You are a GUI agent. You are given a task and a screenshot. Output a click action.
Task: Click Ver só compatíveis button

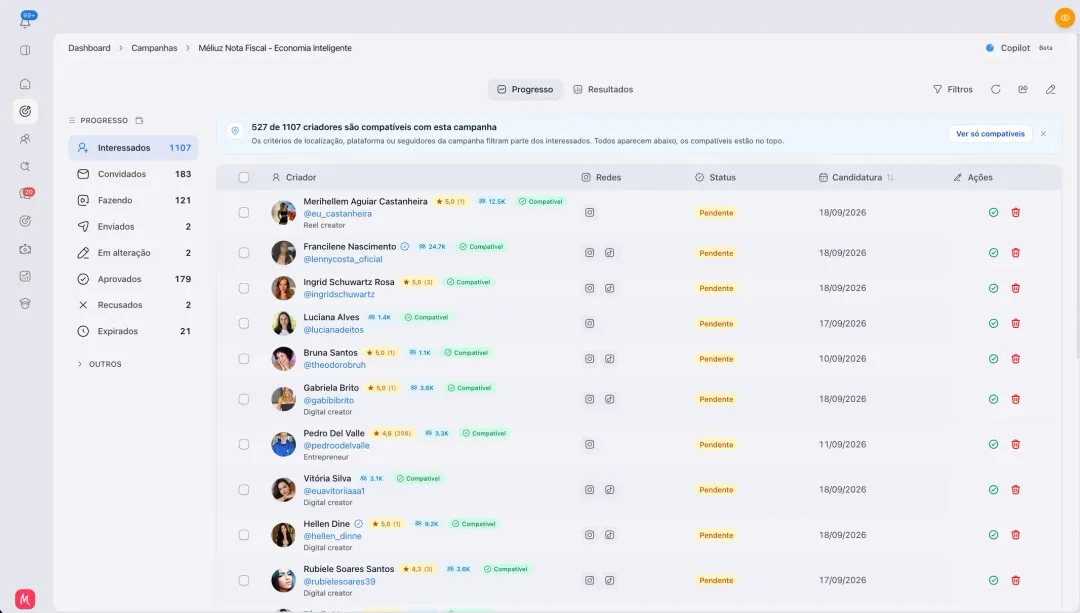pos(990,134)
